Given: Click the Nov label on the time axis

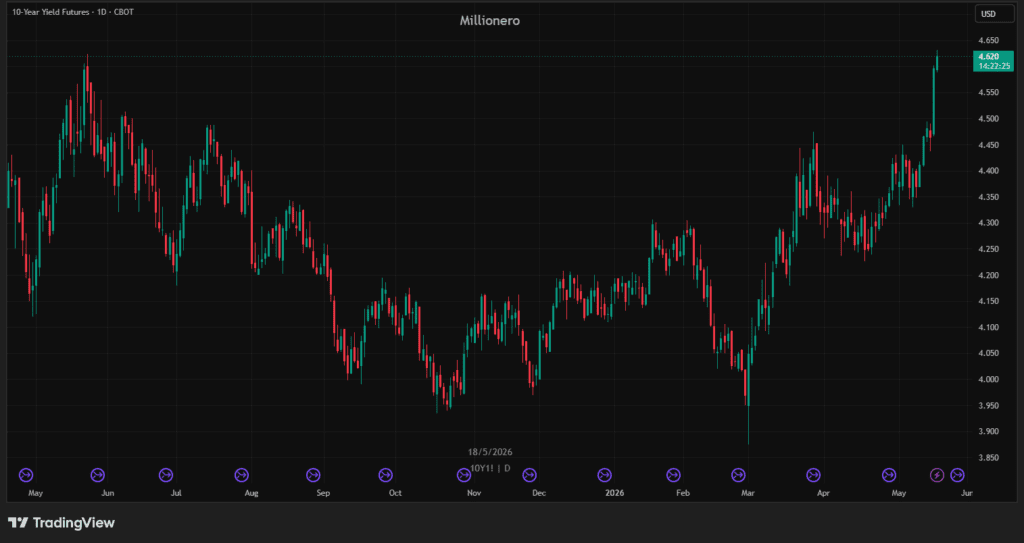Looking at the screenshot, I should click(474, 493).
